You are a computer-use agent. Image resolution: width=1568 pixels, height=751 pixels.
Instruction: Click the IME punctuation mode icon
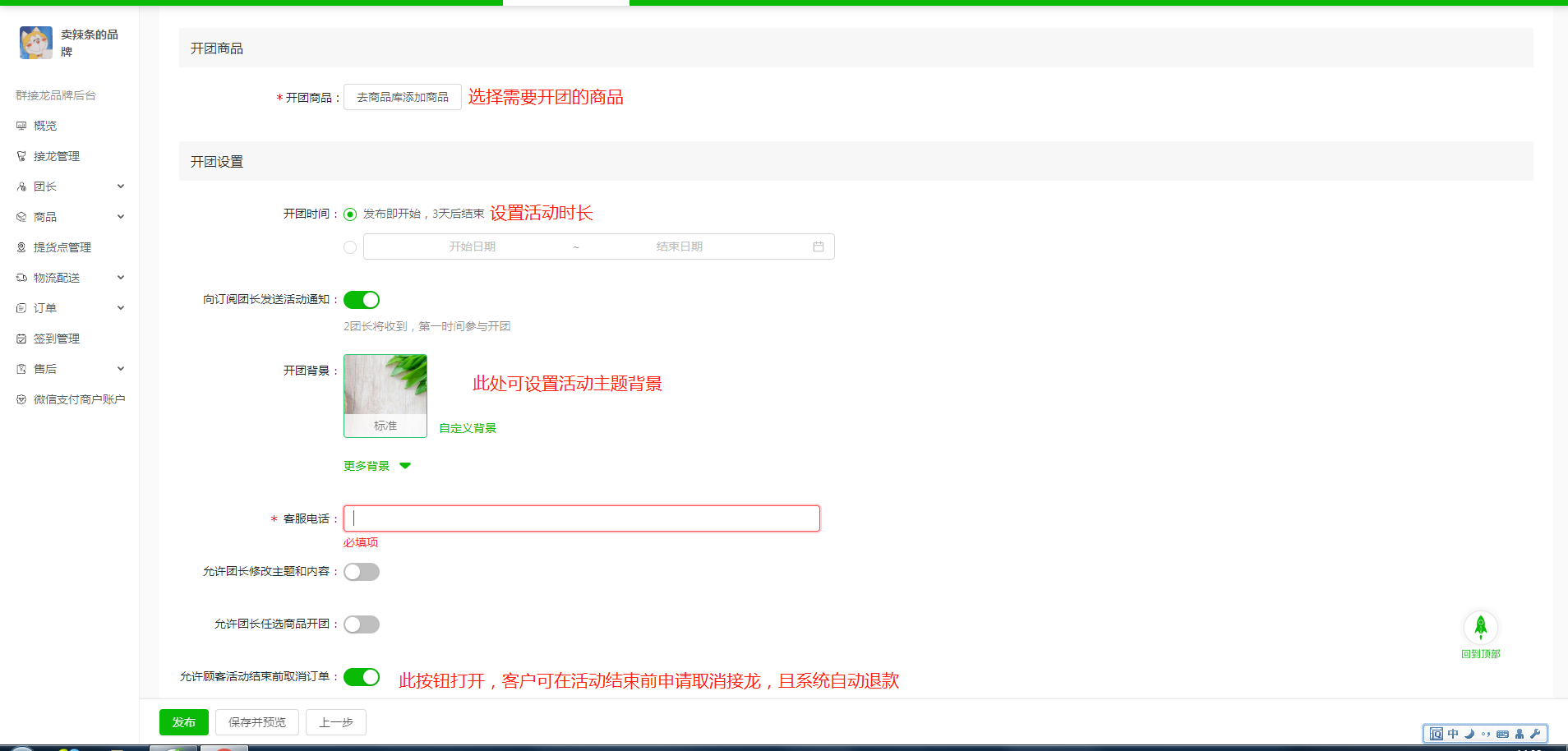pos(1486,734)
